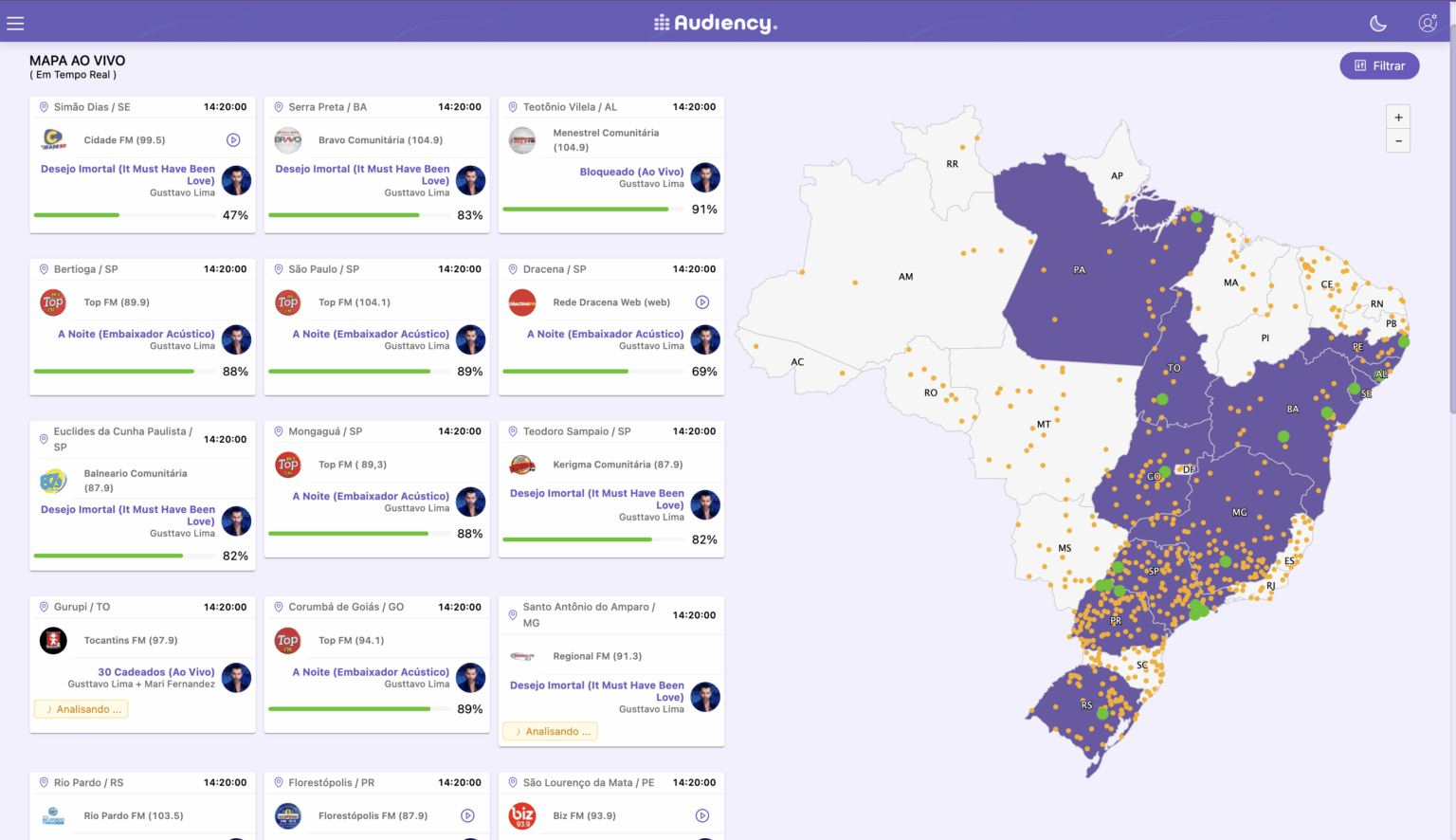Click Regional FM (91.3) station logo
Image resolution: width=1456 pixels, height=840 pixels.
coord(522,656)
